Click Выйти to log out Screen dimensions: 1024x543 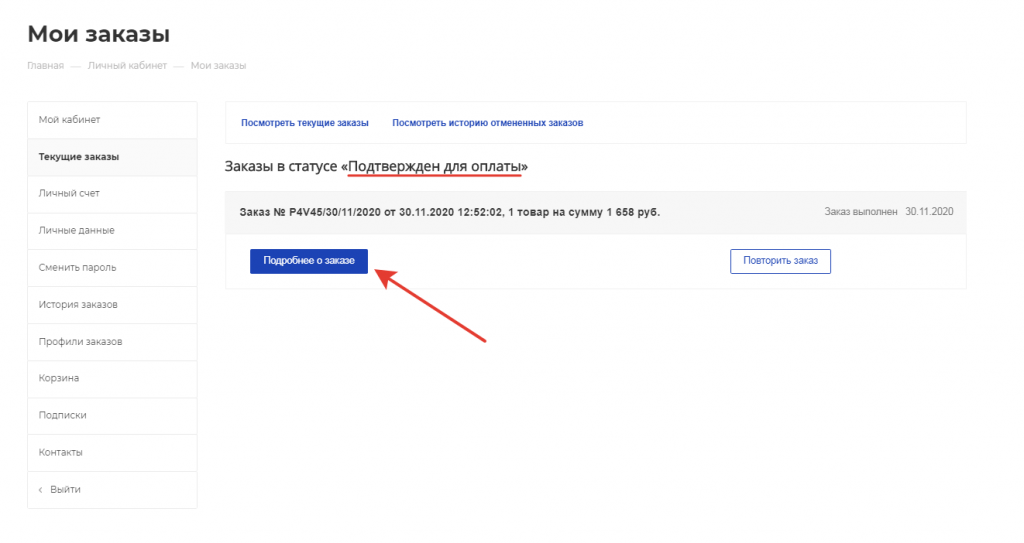(112, 489)
